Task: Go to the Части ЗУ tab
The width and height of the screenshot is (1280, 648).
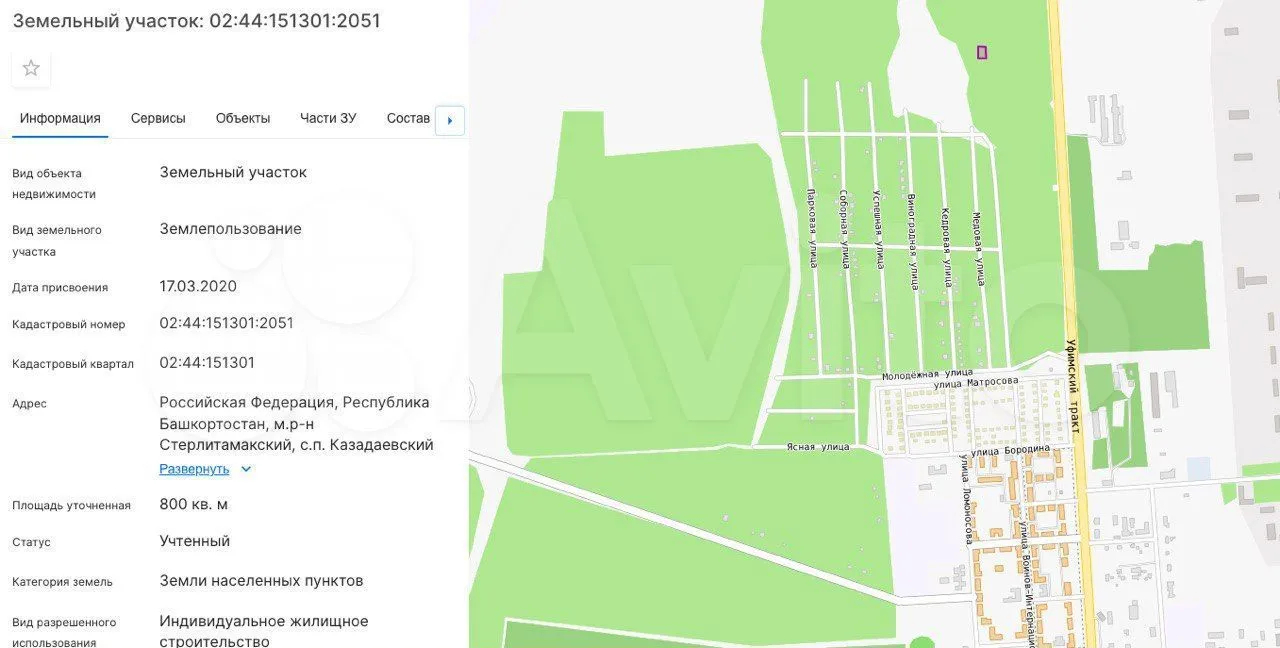Action: click(328, 118)
